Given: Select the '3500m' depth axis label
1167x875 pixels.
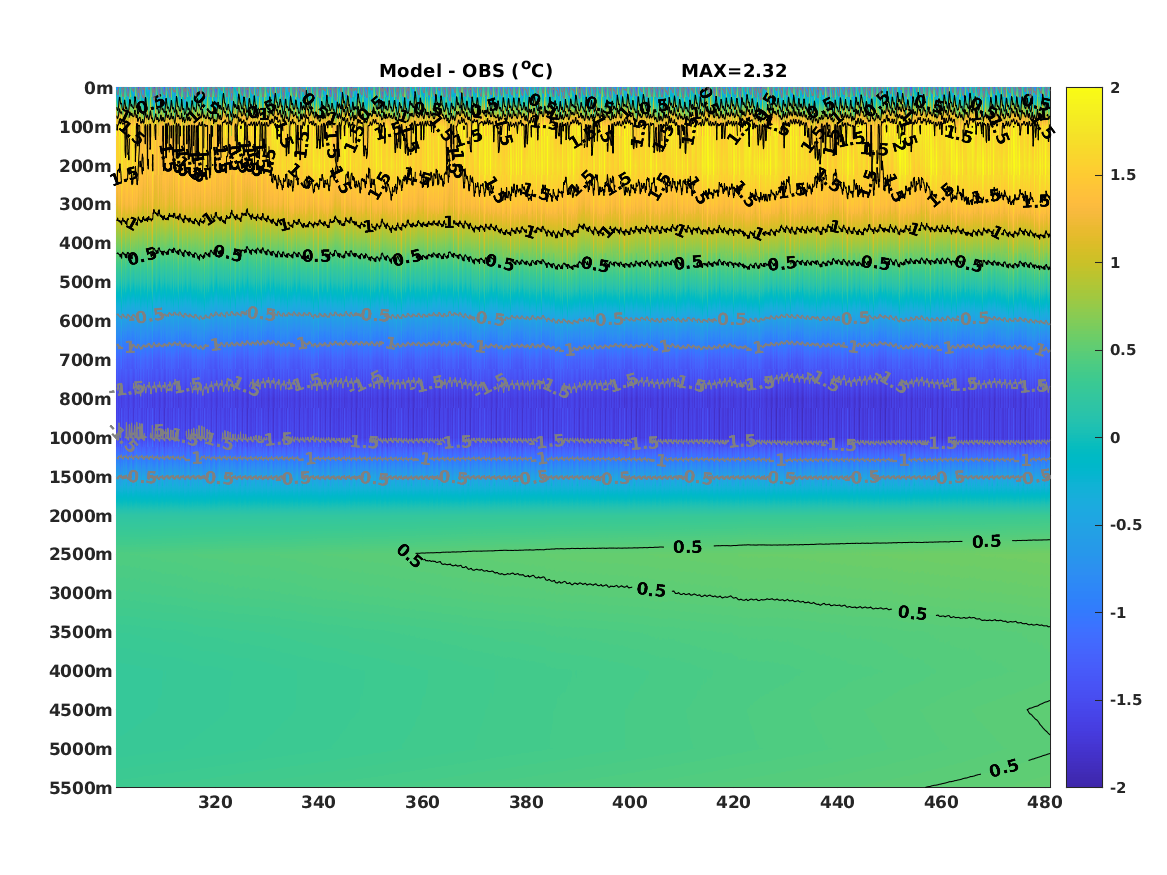Looking at the screenshot, I should [x=81, y=632].
